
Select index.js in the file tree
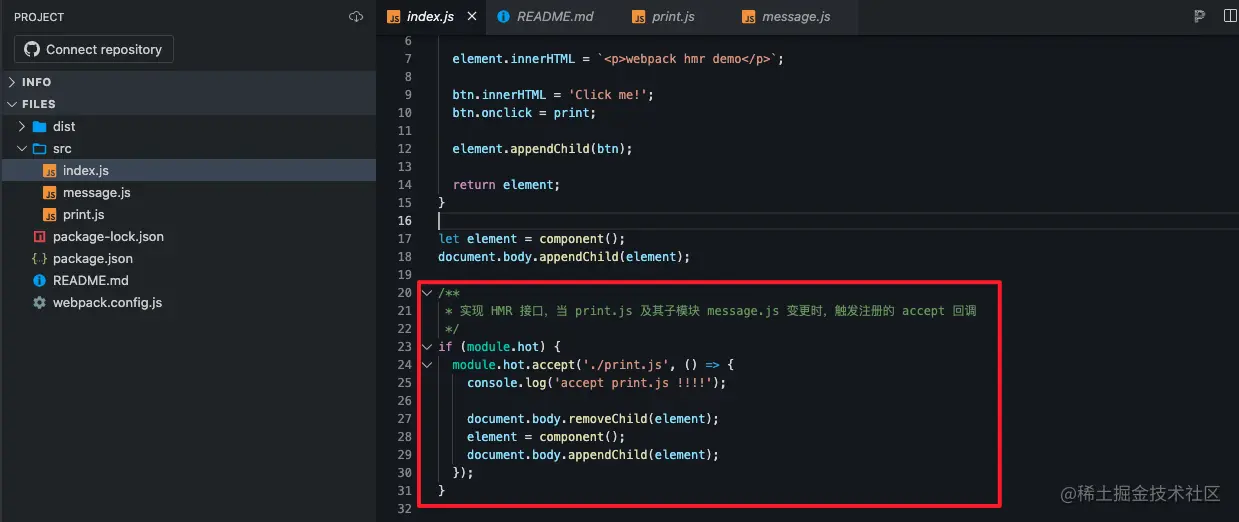point(188,170)
